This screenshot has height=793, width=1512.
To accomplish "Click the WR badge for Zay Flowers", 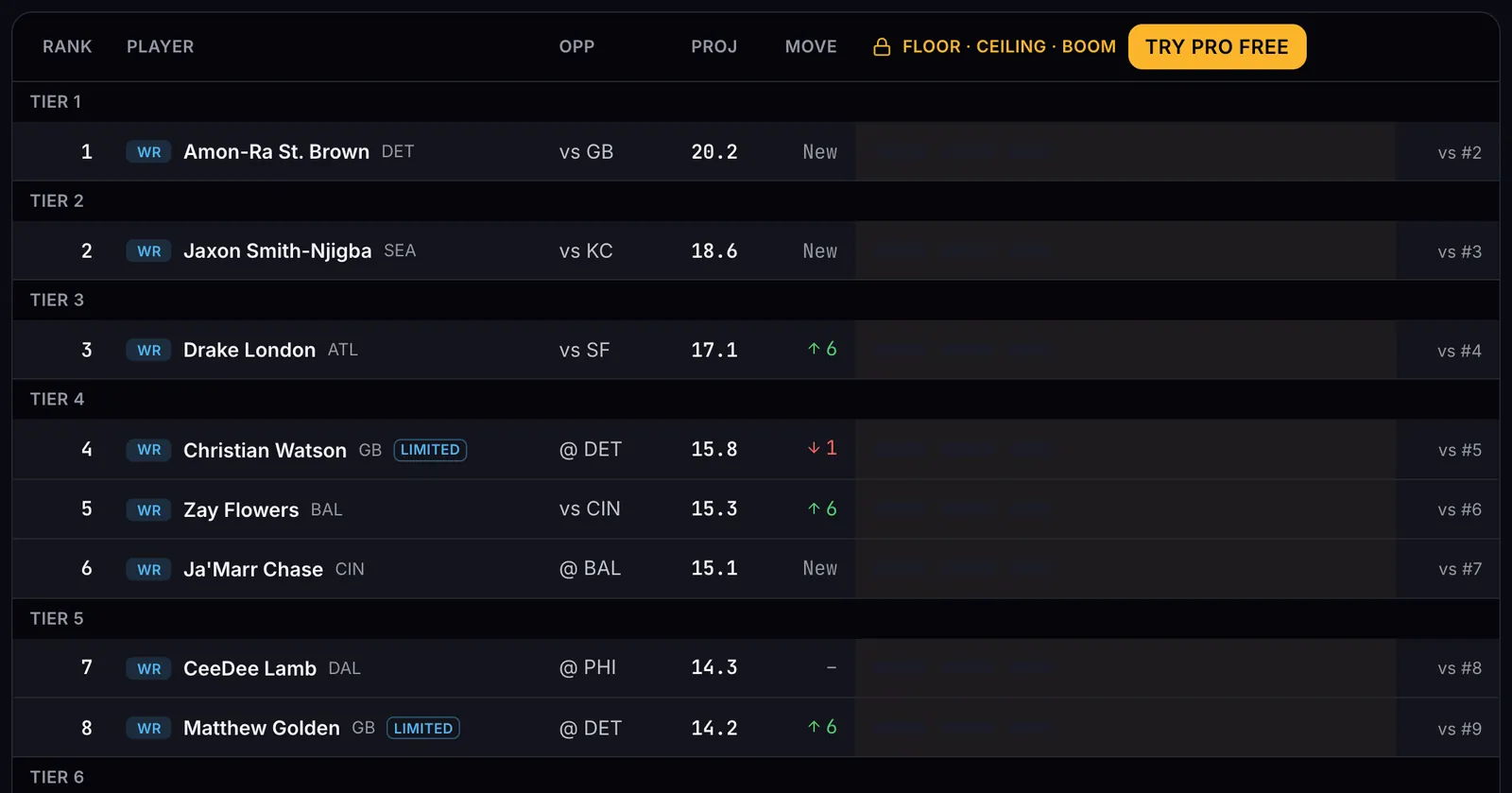I will (148, 510).
